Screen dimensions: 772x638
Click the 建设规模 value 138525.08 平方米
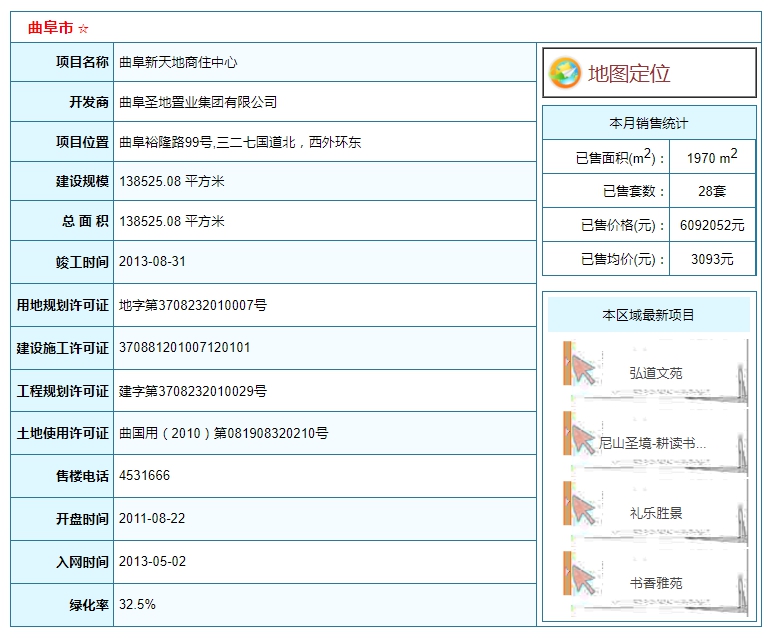(x=172, y=181)
